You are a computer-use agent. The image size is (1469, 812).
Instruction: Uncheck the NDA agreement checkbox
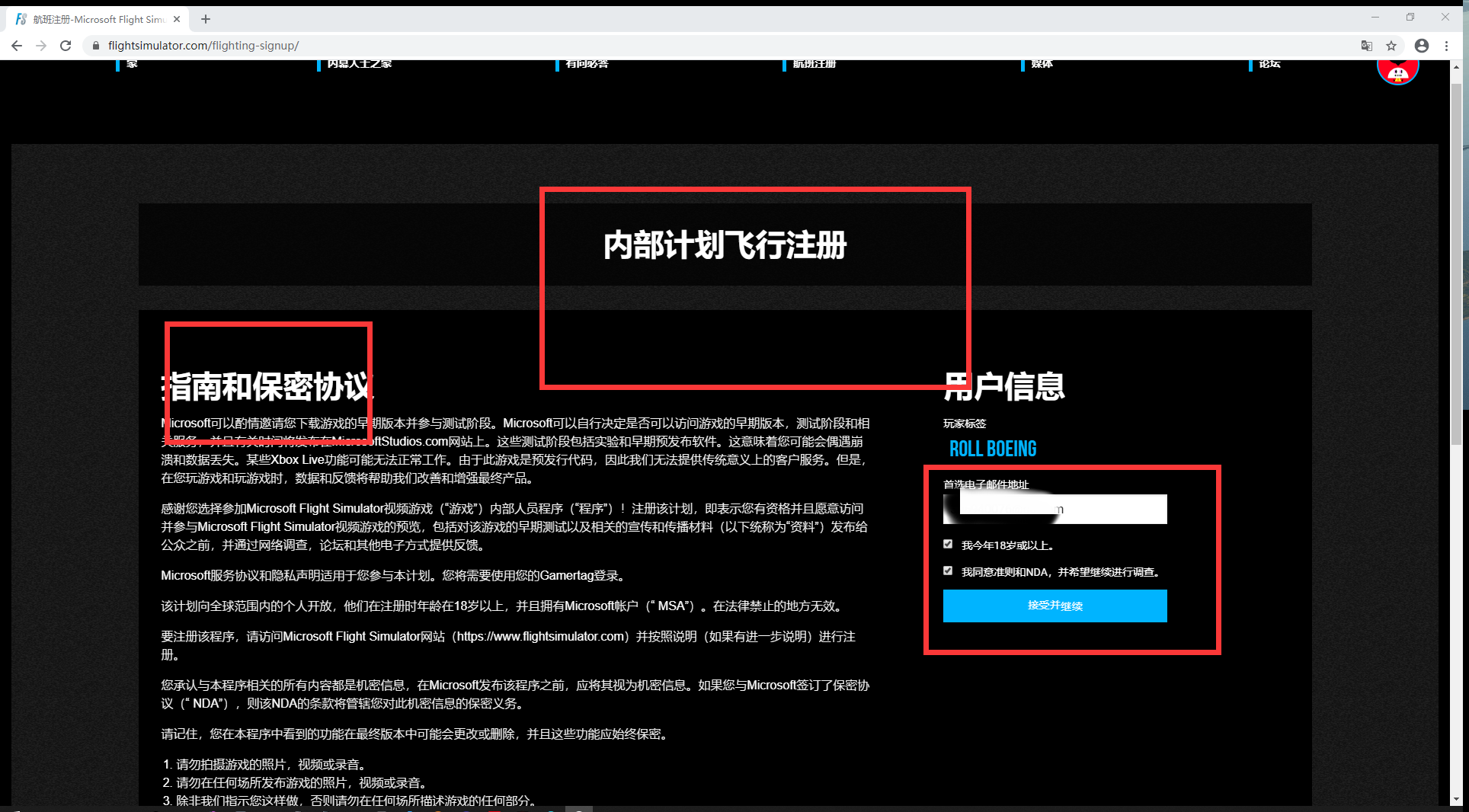[x=947, y=571]
